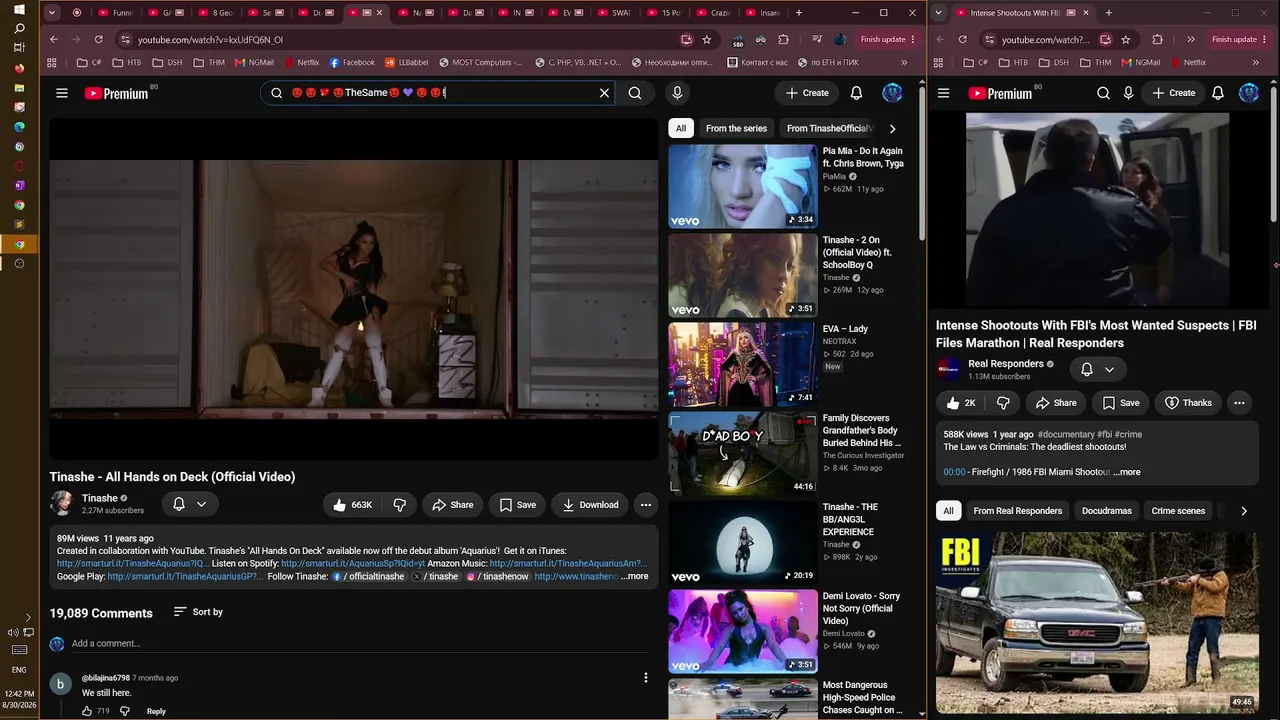This screenshot has width=1280, height=720.
Task: Go back in the left browser window
Action: [54, 40]
